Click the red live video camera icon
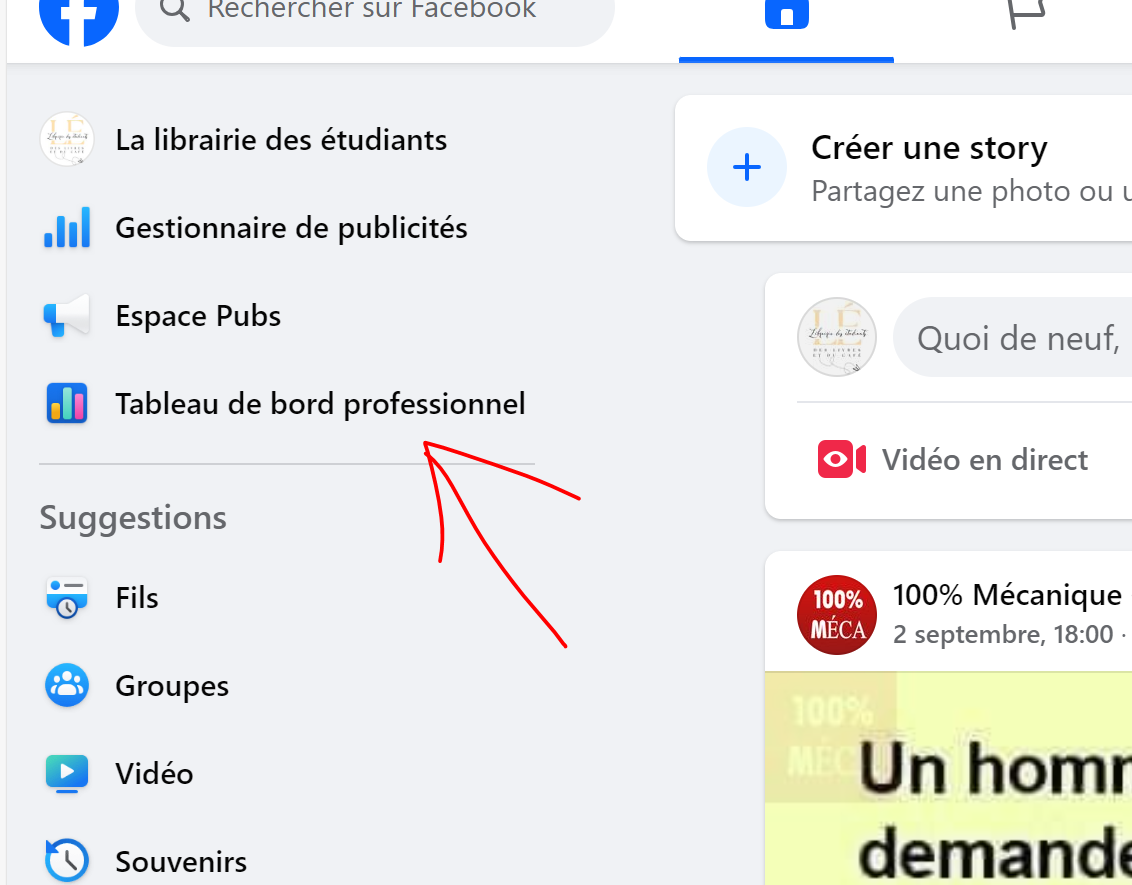This screenshot has height=885, width=1132. click(842, 459)
